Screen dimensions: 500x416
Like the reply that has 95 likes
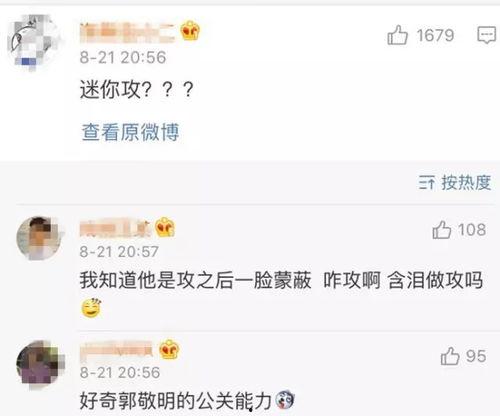[450, 356]
